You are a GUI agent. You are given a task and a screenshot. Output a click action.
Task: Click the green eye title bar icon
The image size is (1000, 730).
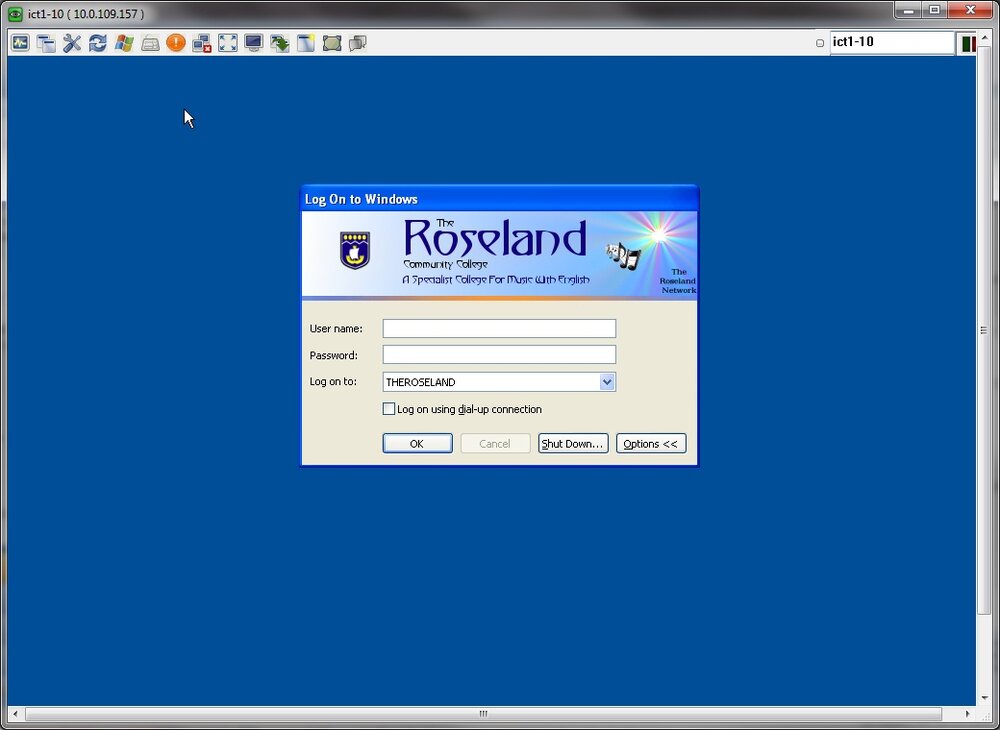(15, 13)
